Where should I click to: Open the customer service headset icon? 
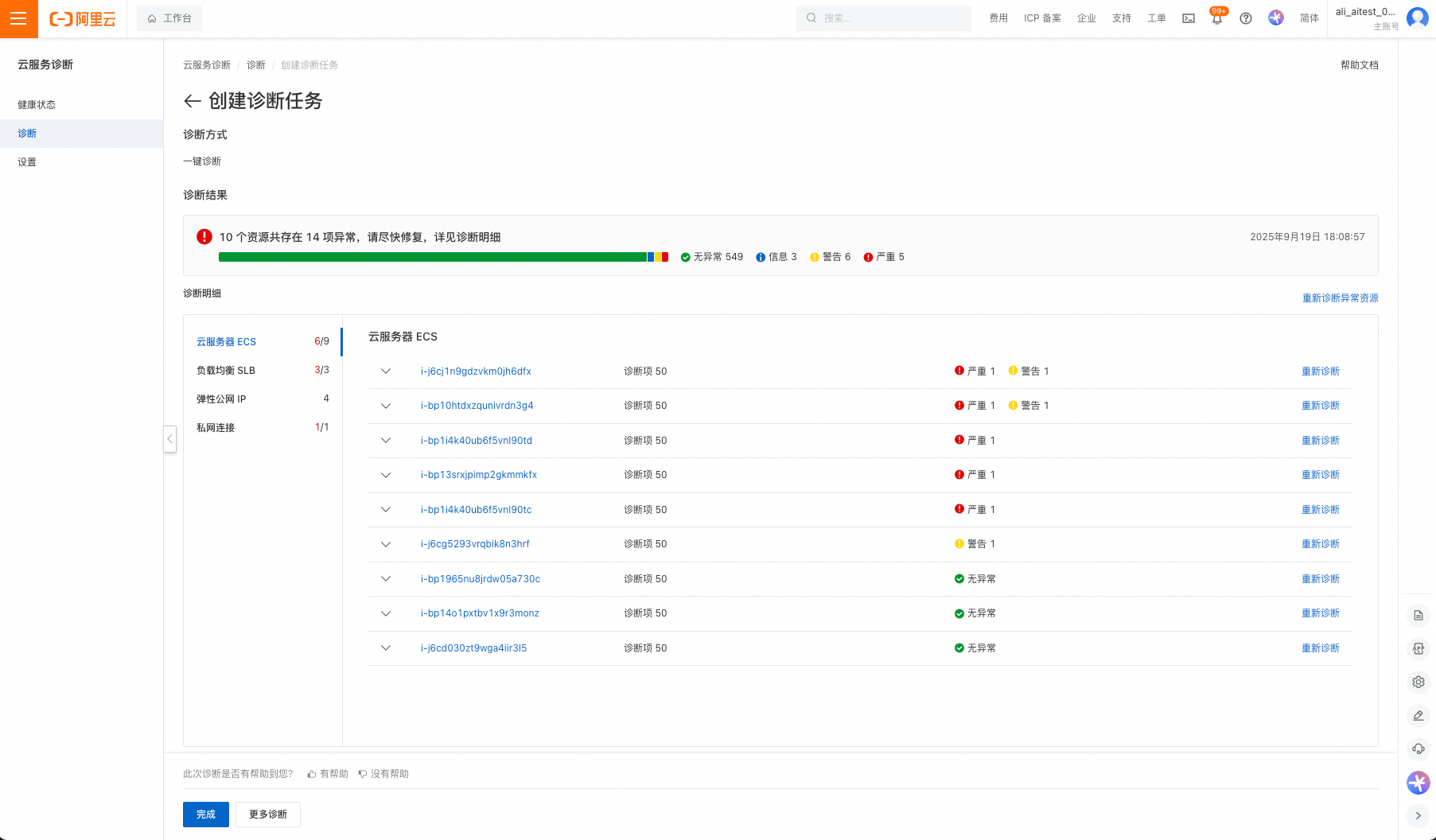1418,749
